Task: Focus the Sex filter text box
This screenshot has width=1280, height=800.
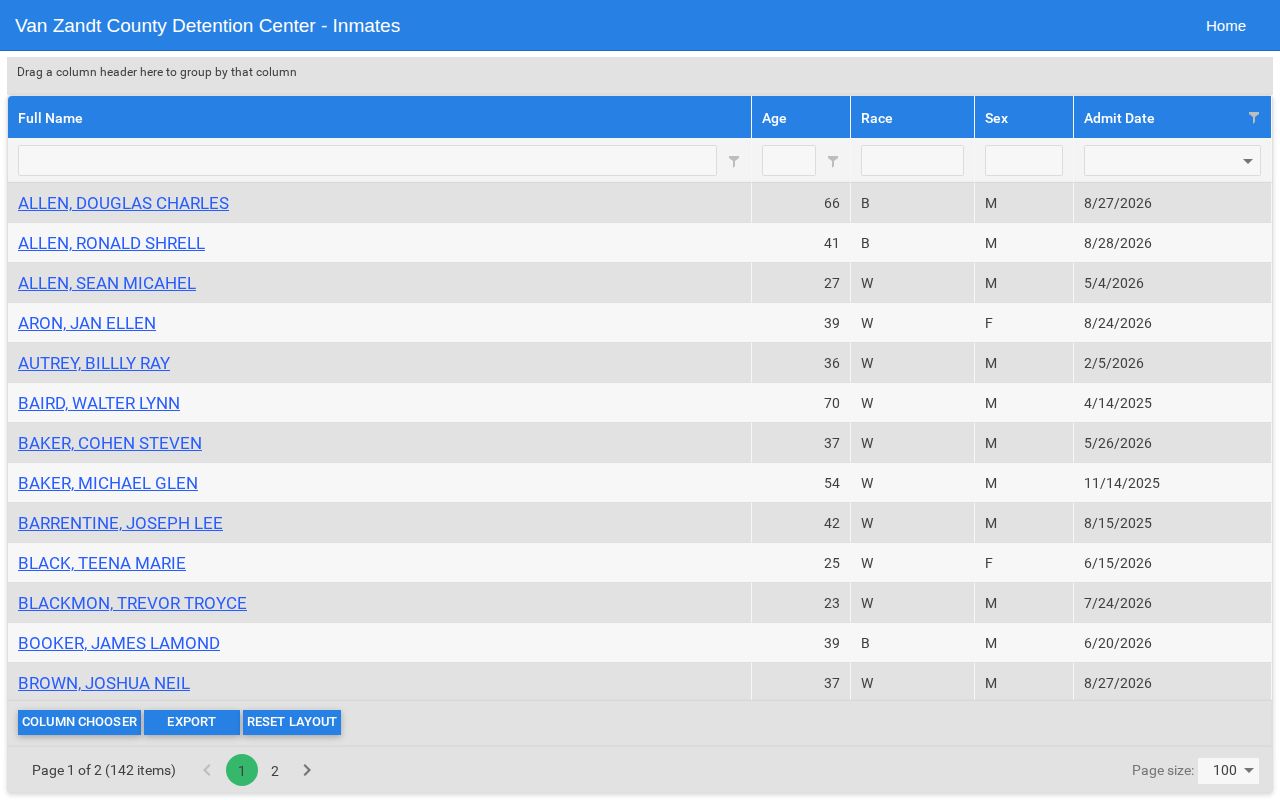Action: tap(1024, 161)
